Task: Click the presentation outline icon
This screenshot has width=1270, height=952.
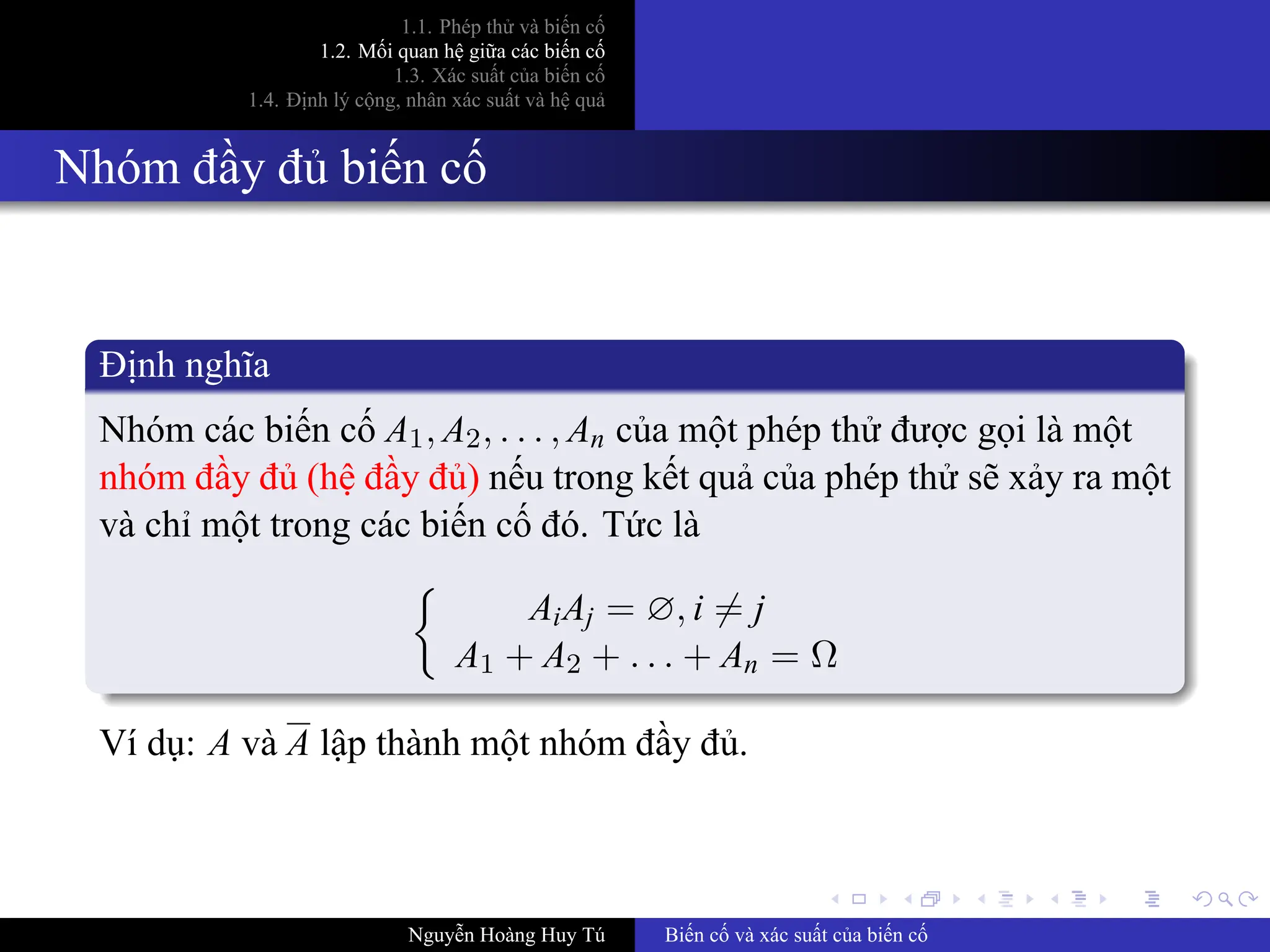Action: (x=1152, y=899)
